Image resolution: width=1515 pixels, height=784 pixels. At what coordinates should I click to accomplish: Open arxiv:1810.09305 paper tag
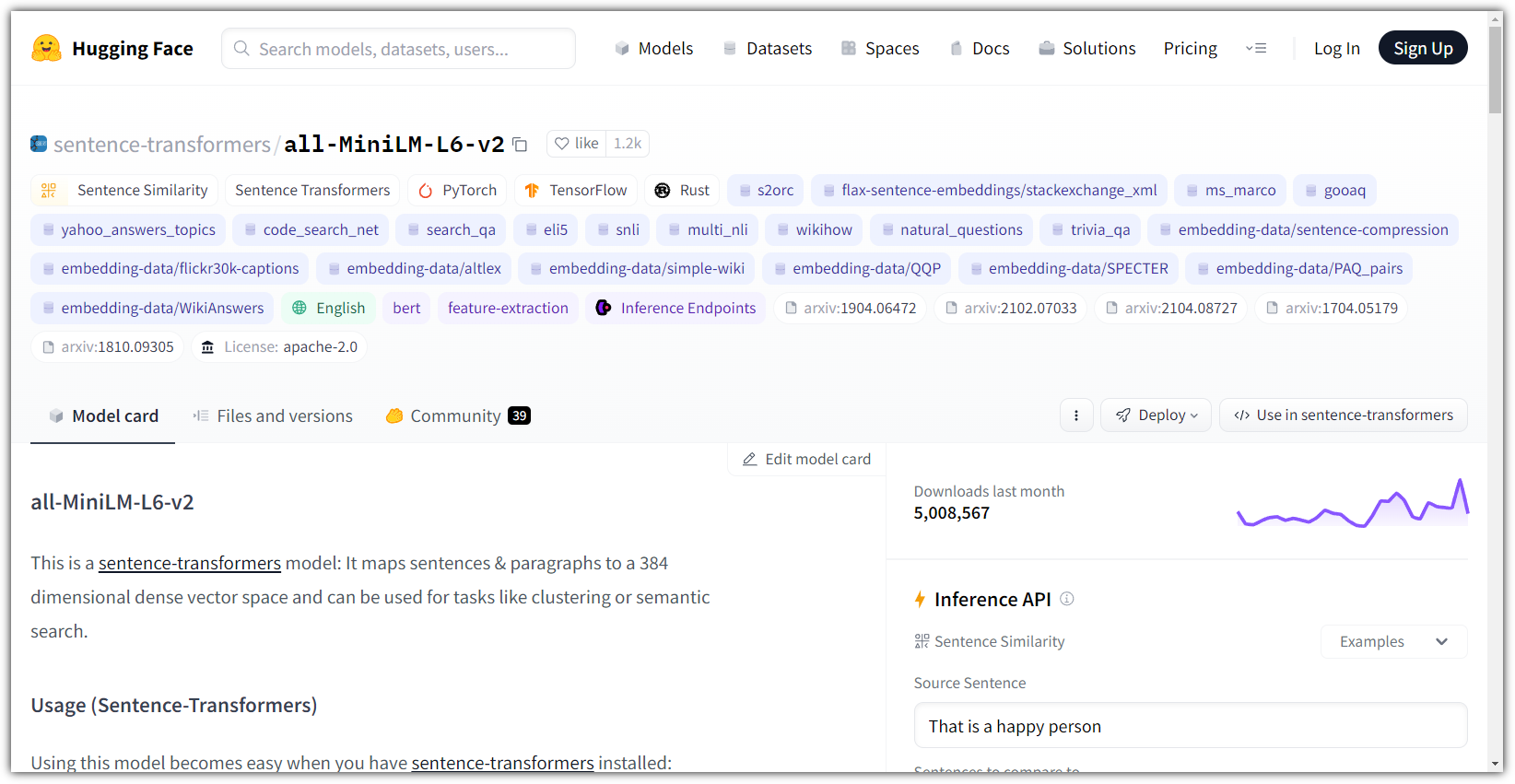click(x=108, y=346)
